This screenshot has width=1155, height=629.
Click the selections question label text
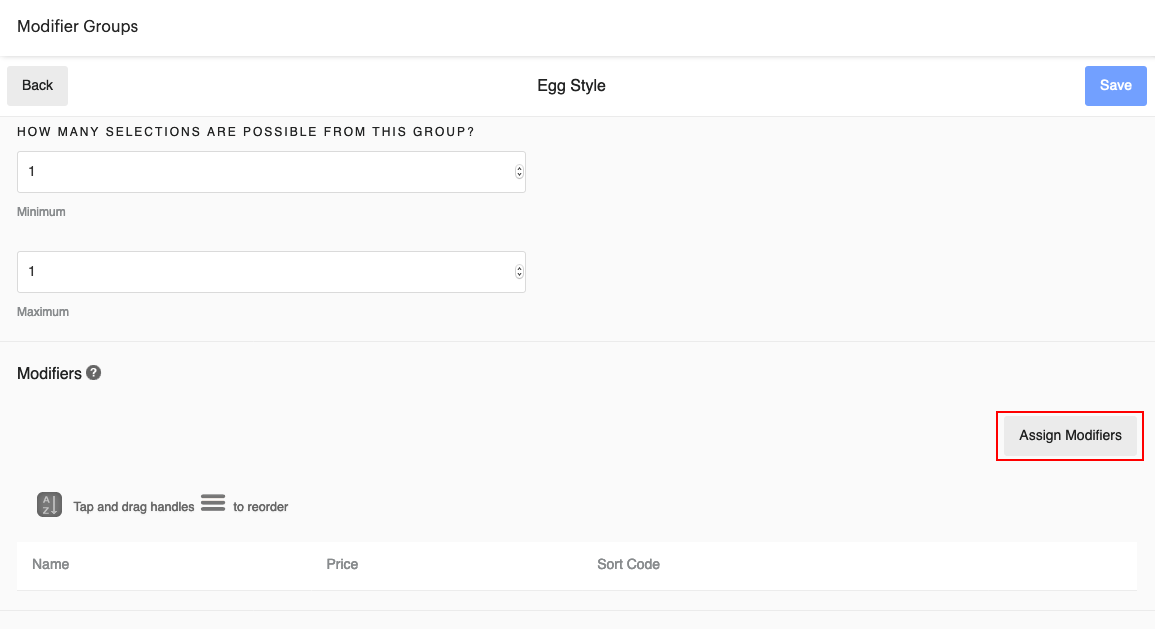[246, 131]
